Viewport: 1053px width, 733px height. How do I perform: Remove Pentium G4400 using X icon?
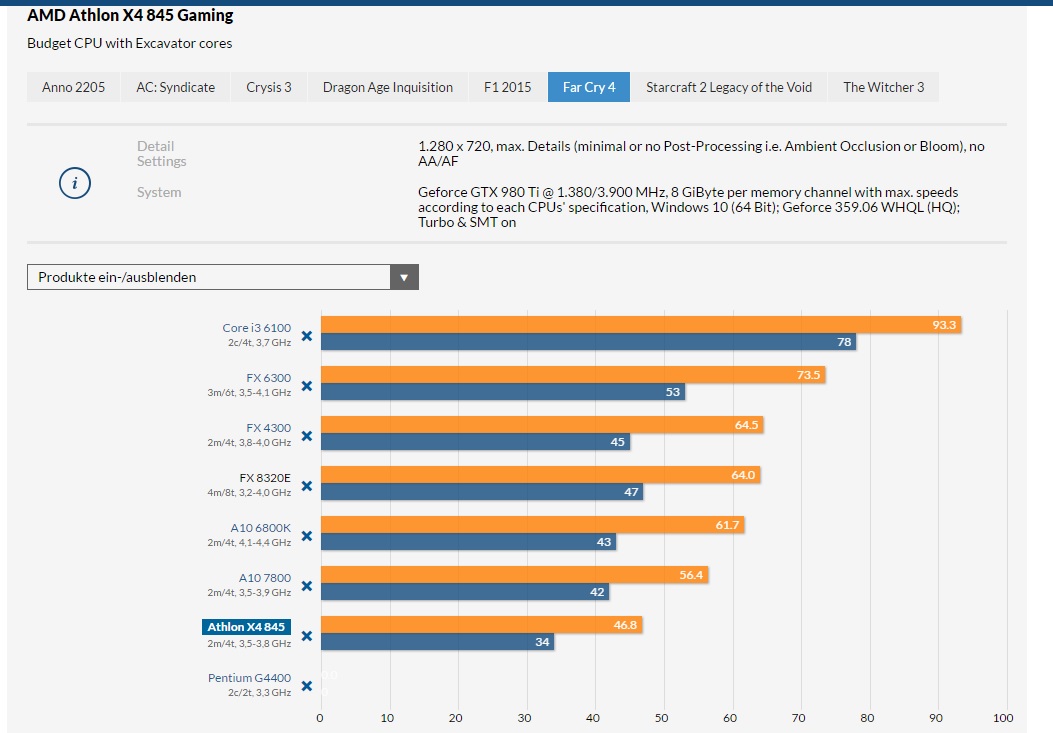click(307, 686)
